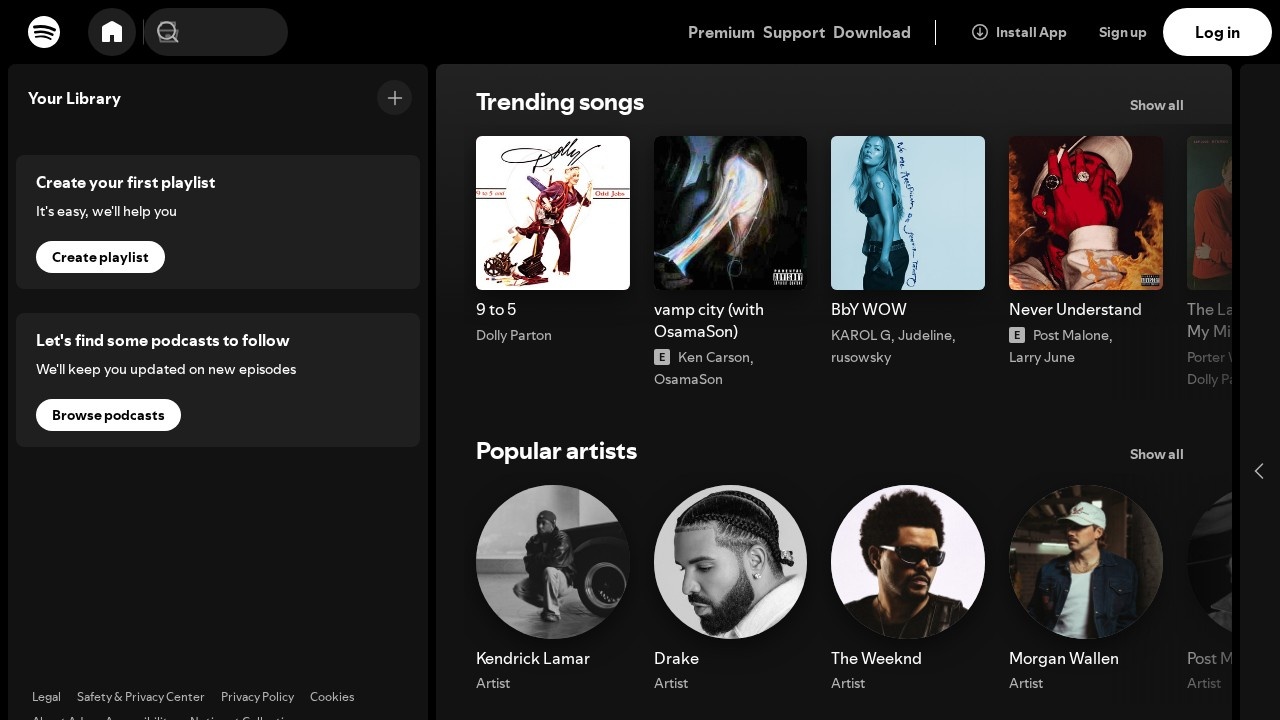This screenshot has height=720, width=1280.
Task: Click The Weeknd name text
Action: (x=876, y=658)
